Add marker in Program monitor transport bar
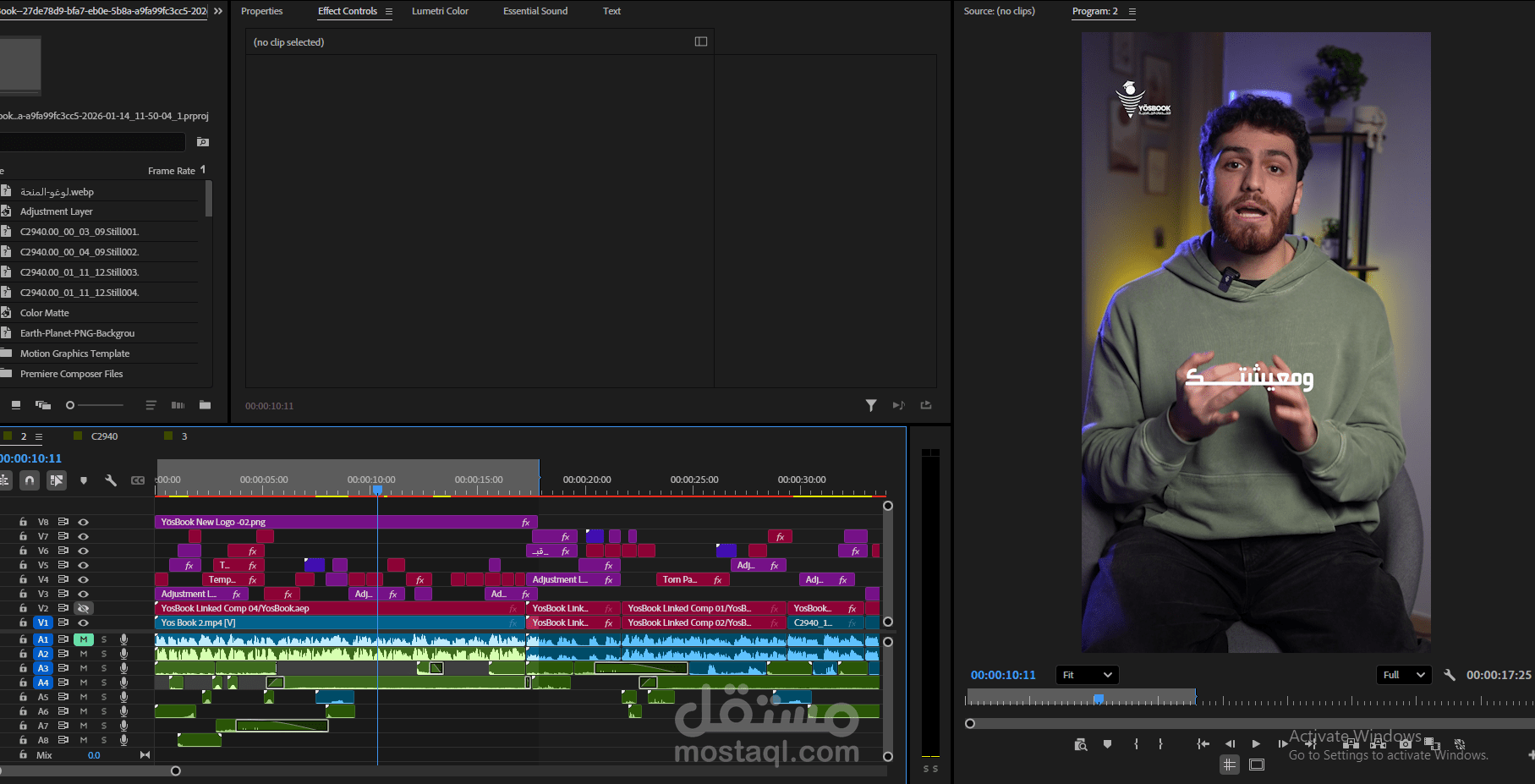Viewport: 1535px width, 784px height. click(1107, 744)
